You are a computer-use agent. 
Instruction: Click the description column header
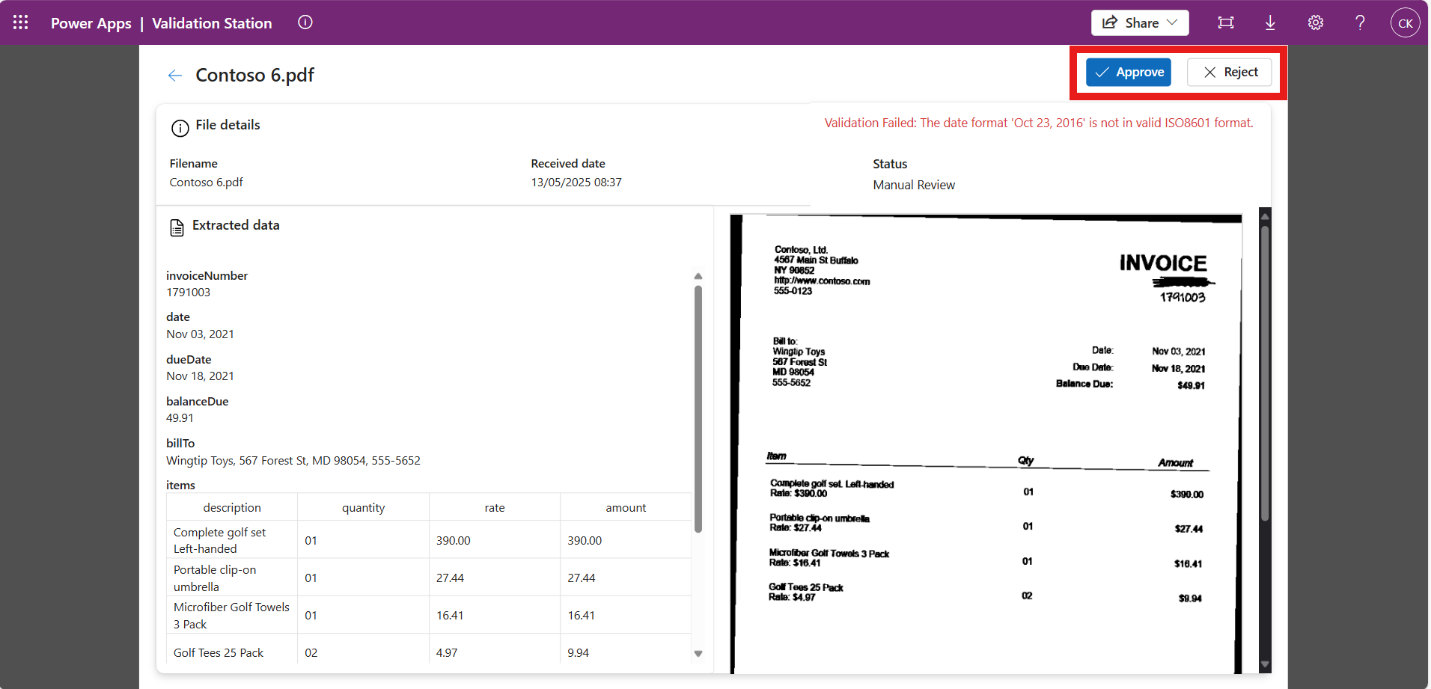(x=232, y=508)
